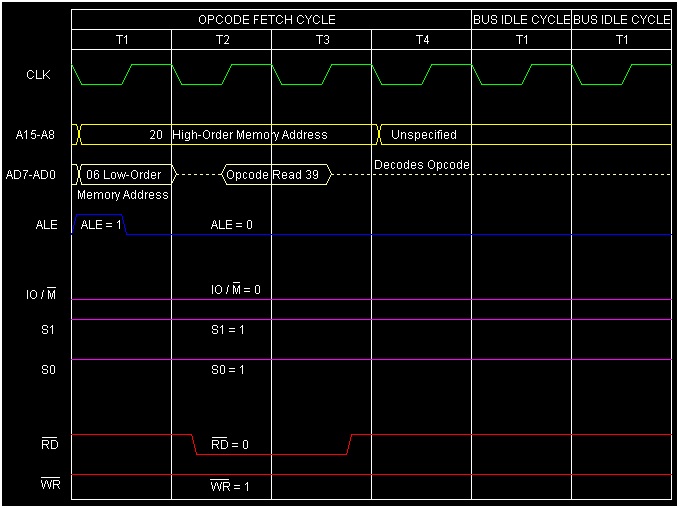This screenshot has width=679, height=508.
Task: Click the T3 state header
Action: click(322, 40)
